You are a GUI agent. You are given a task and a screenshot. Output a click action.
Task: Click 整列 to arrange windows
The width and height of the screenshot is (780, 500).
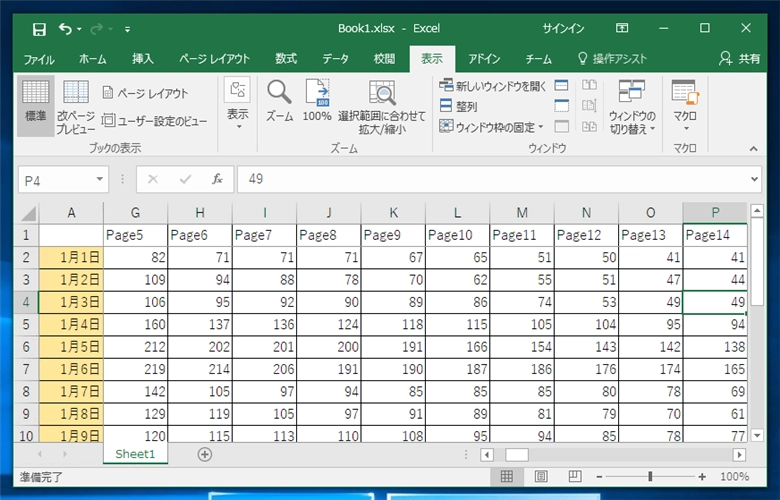(x=459, y=106)
